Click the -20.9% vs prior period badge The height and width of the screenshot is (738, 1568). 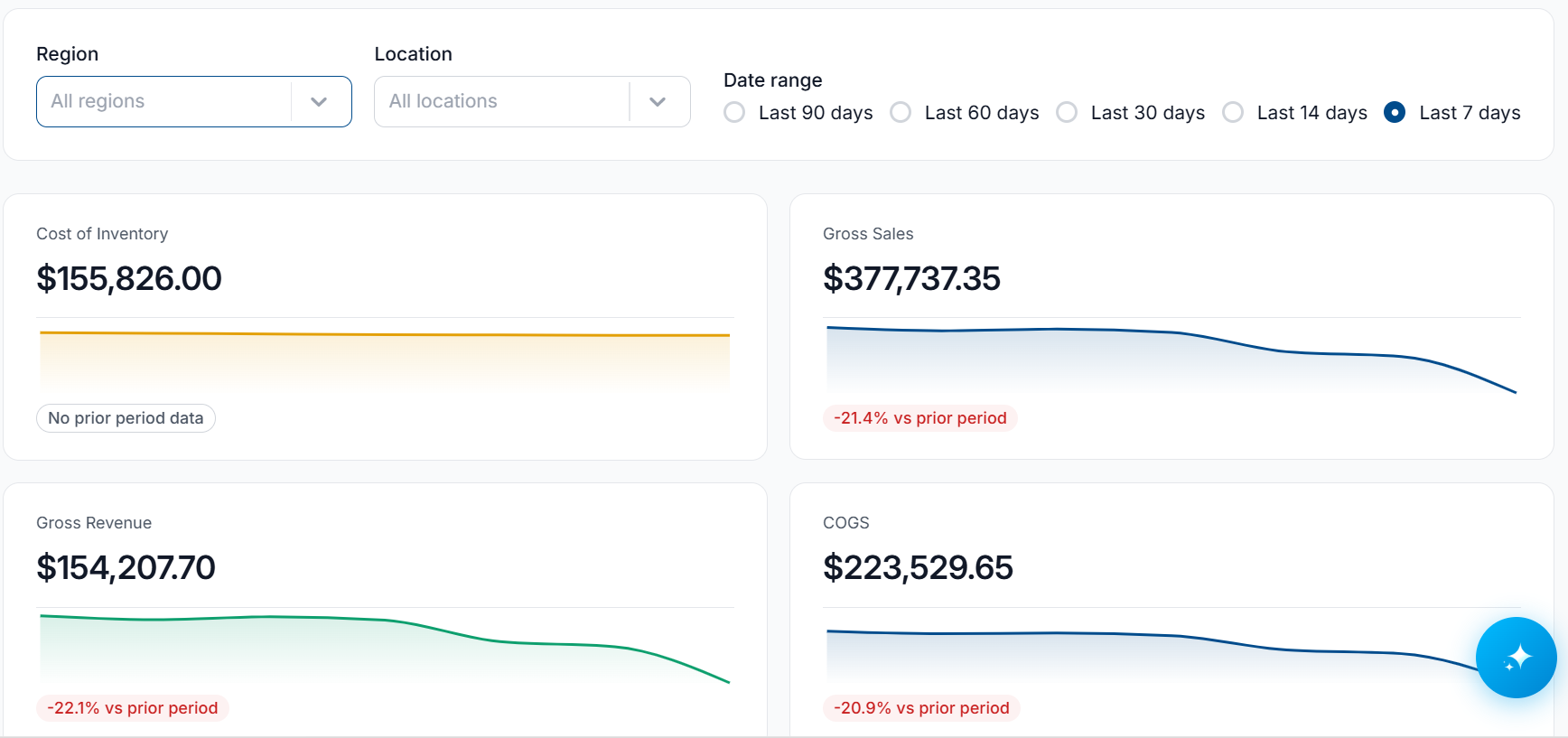(x=921, y=708)
